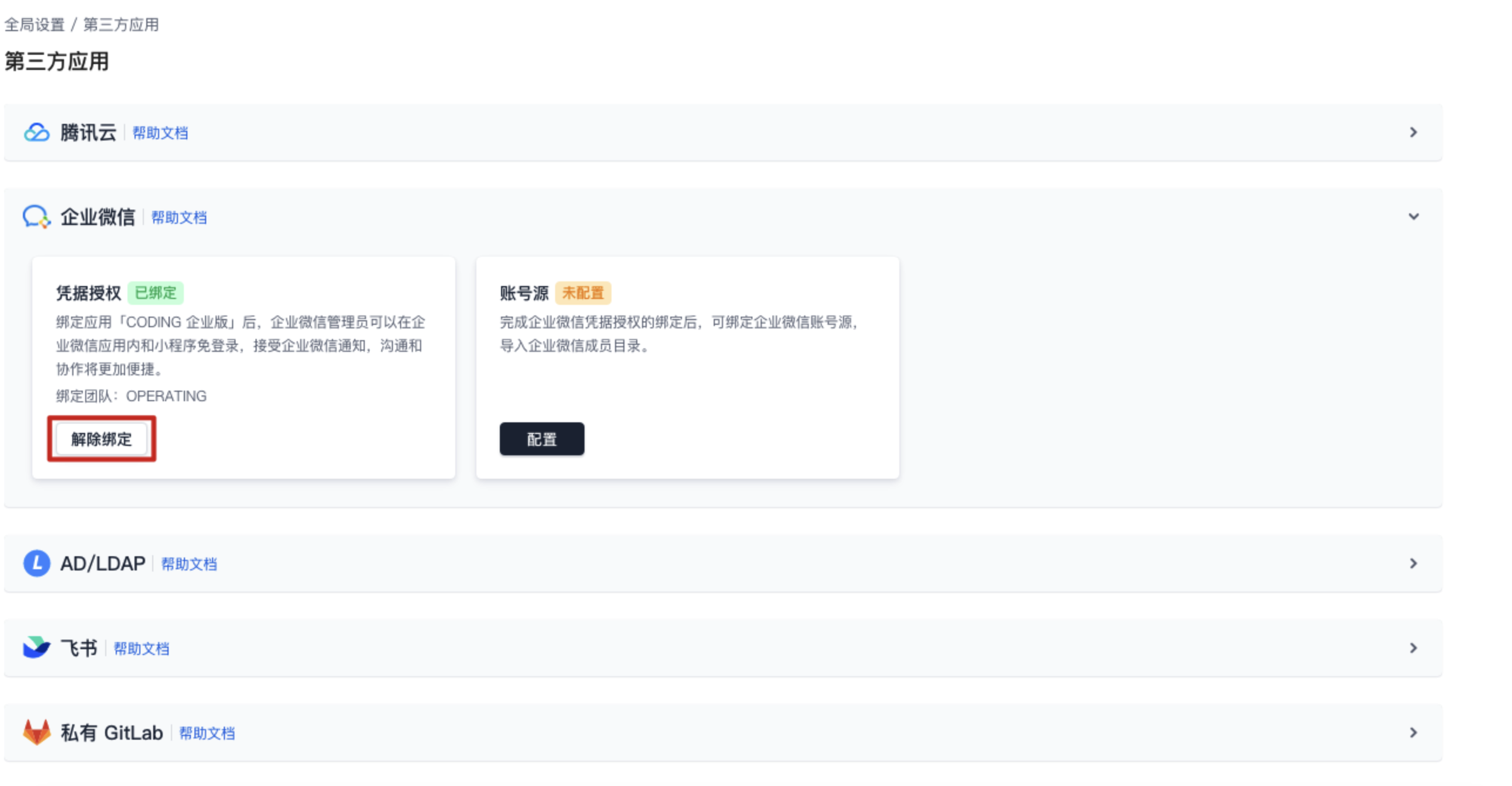The image size is (1512, 786).
Task: Click the AD/LDAP blue circle icon
Action: click(x=36, y=563)
